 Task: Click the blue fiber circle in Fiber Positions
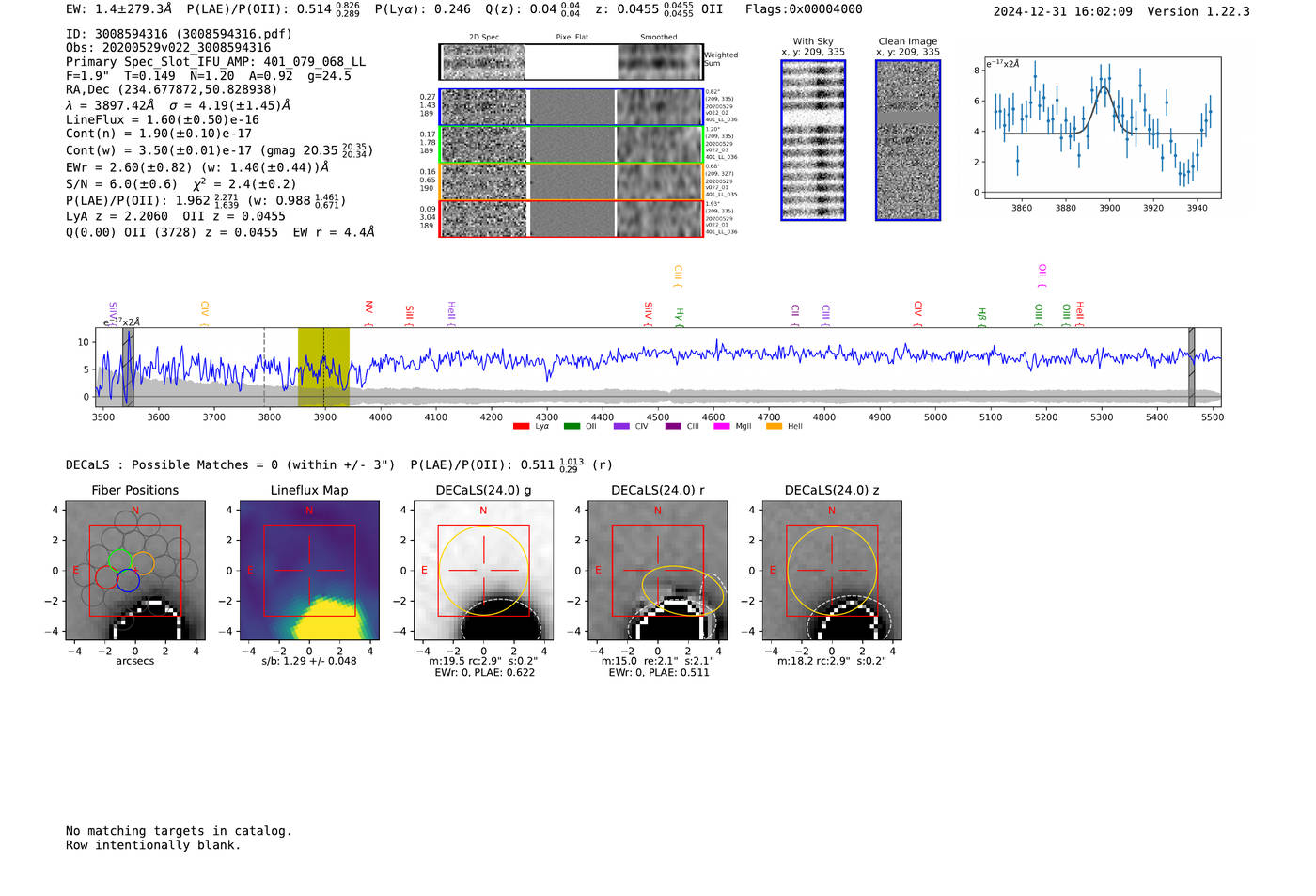click(128, 580)
